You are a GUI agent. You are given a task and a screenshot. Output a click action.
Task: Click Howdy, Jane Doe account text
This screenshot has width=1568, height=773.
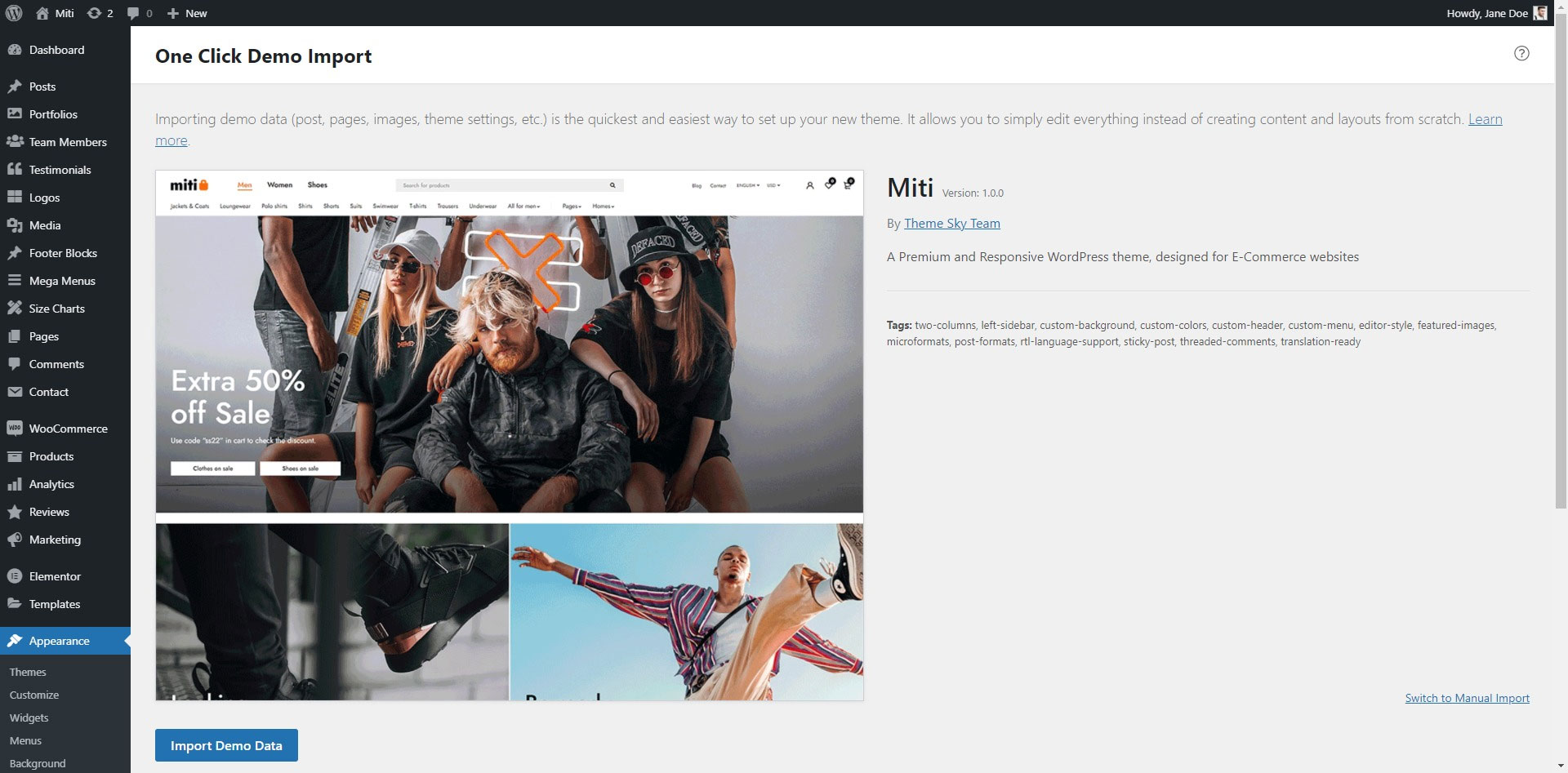(1486, 13)
